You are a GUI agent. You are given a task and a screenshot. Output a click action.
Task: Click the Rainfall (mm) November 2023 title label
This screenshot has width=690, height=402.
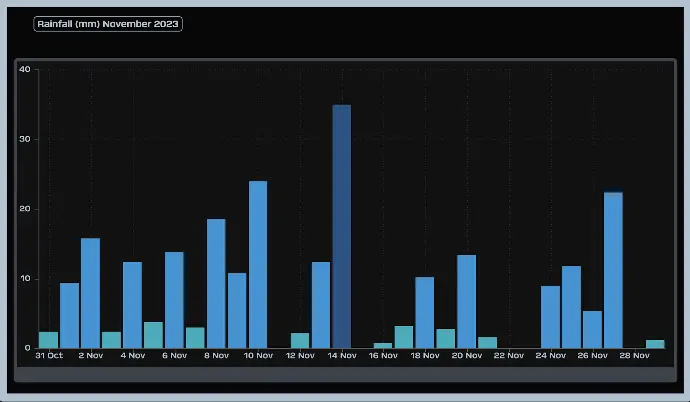tap(108, 23)
